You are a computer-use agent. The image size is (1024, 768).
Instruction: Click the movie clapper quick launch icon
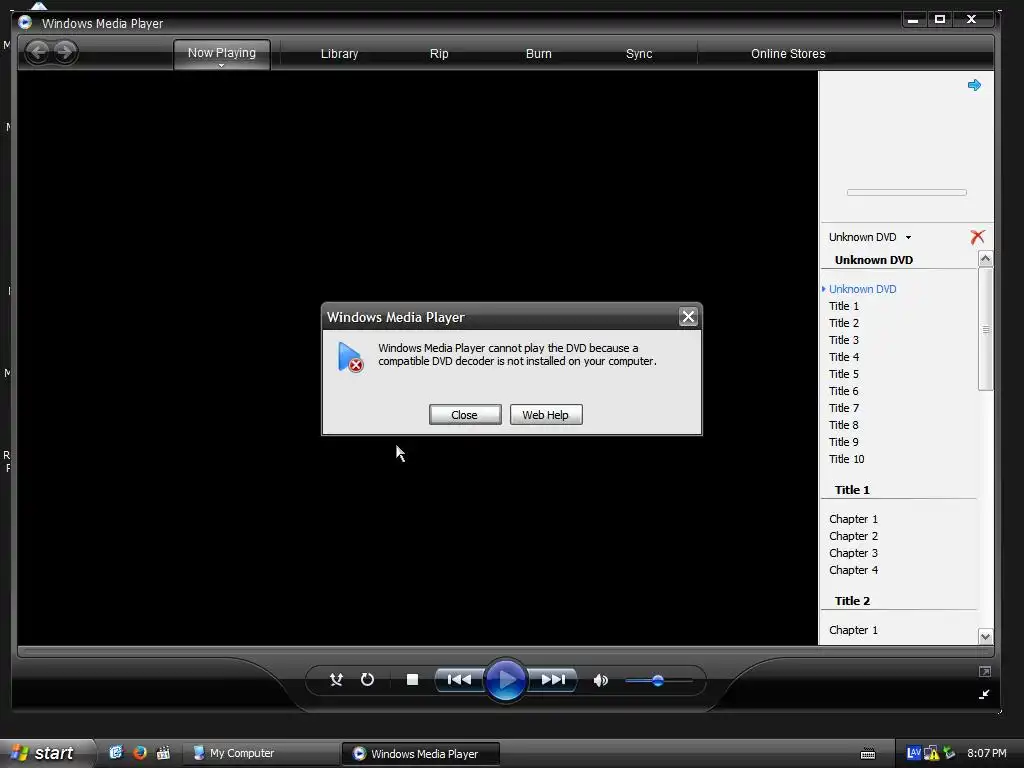[163, 752]
